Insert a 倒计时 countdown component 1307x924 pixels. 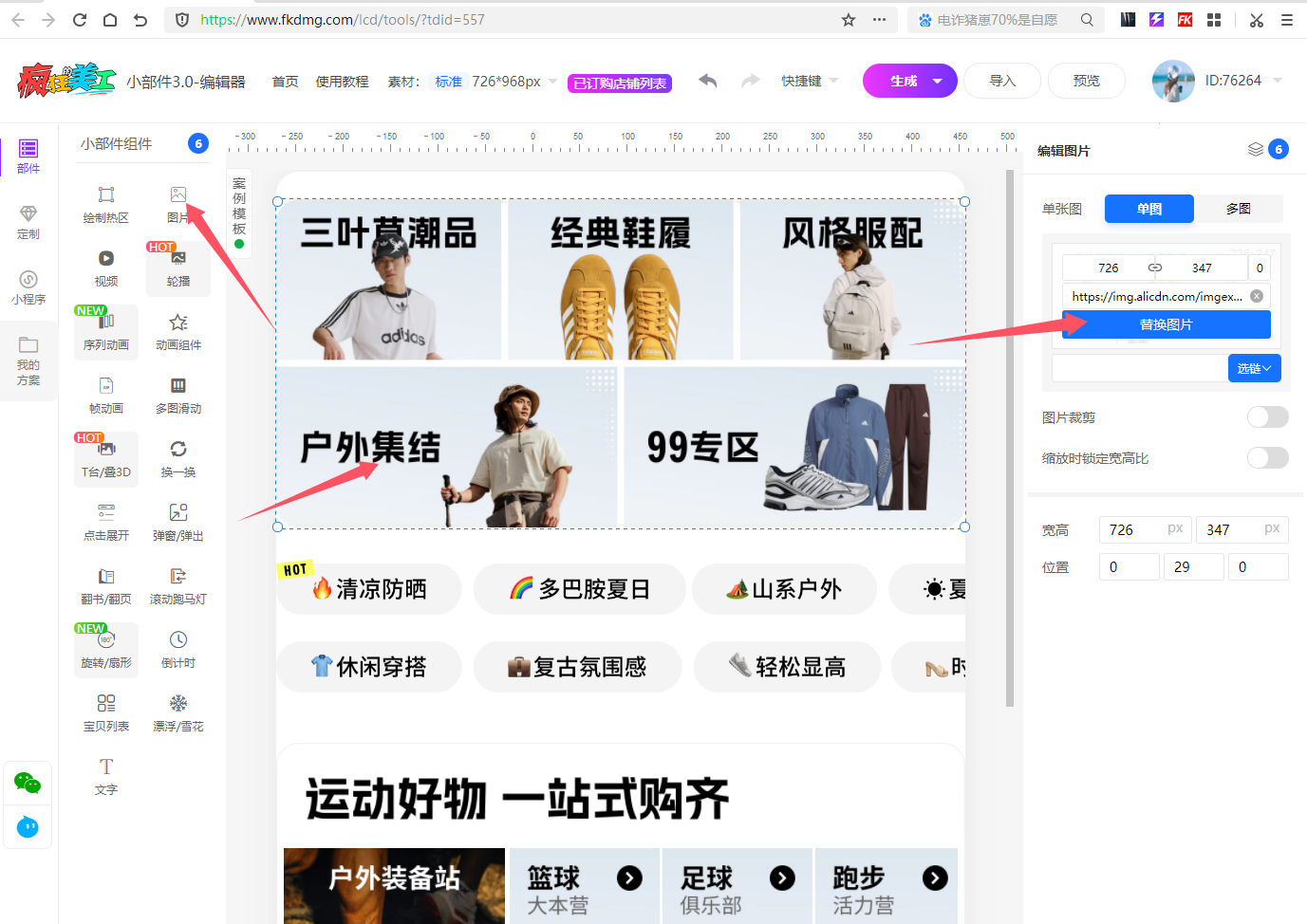178,650
